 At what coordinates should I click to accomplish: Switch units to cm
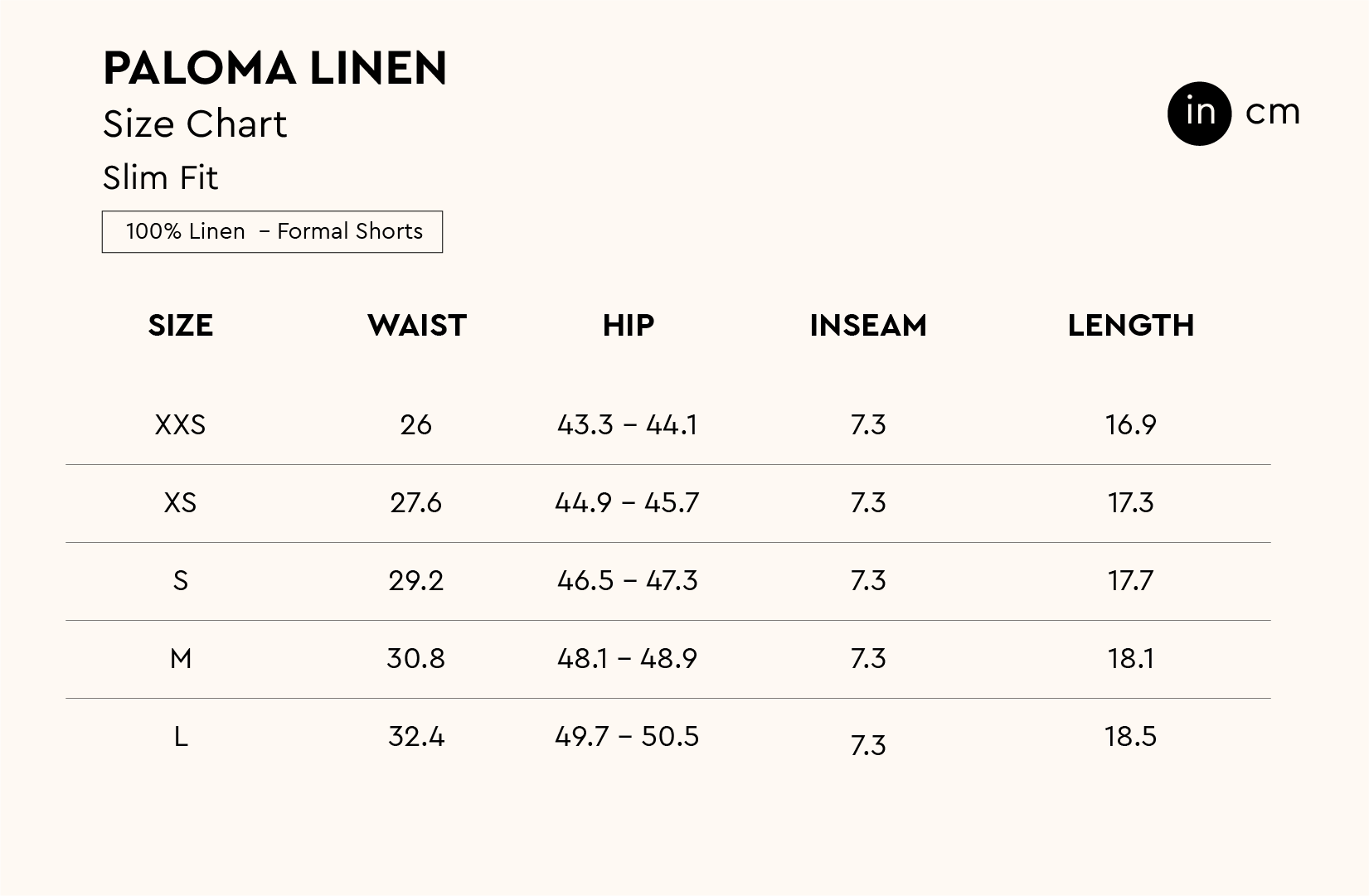pyautogui.click(x=1273, y=113)
